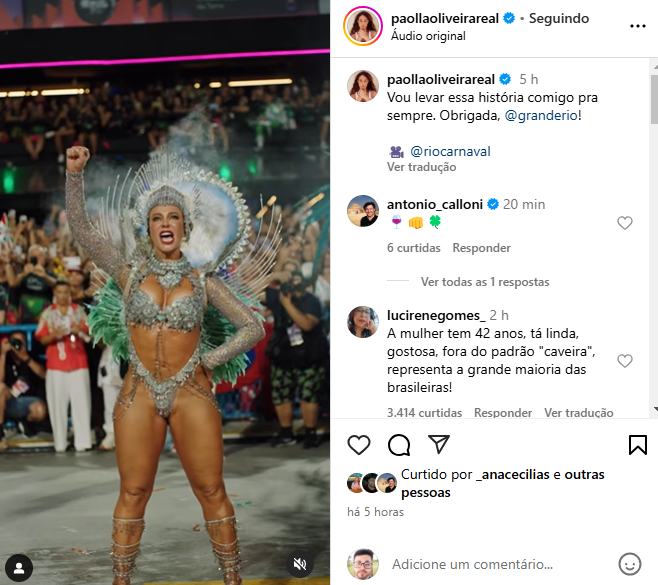Click Seguindo button in post header
This screenshot has height=585, width=658.
[x=559, y=18]
